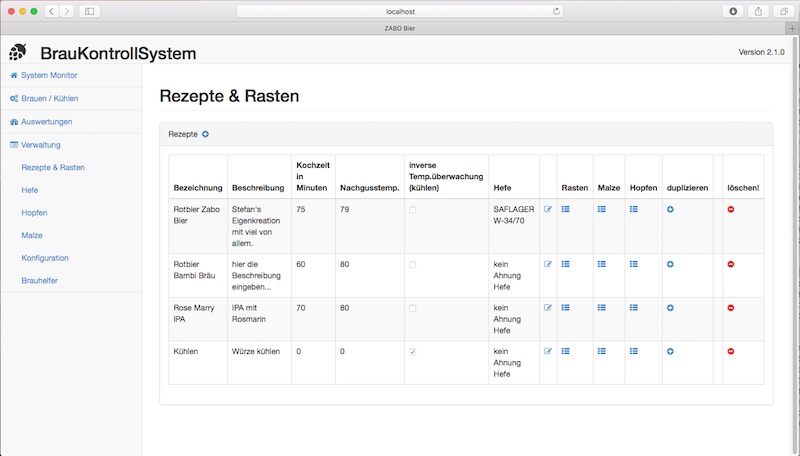This screenshot has height=456, width=800.
Task: Uncheck inverse monitoring for Kühlen recipe
Action: pyautogui.click(x=412, y=351)
